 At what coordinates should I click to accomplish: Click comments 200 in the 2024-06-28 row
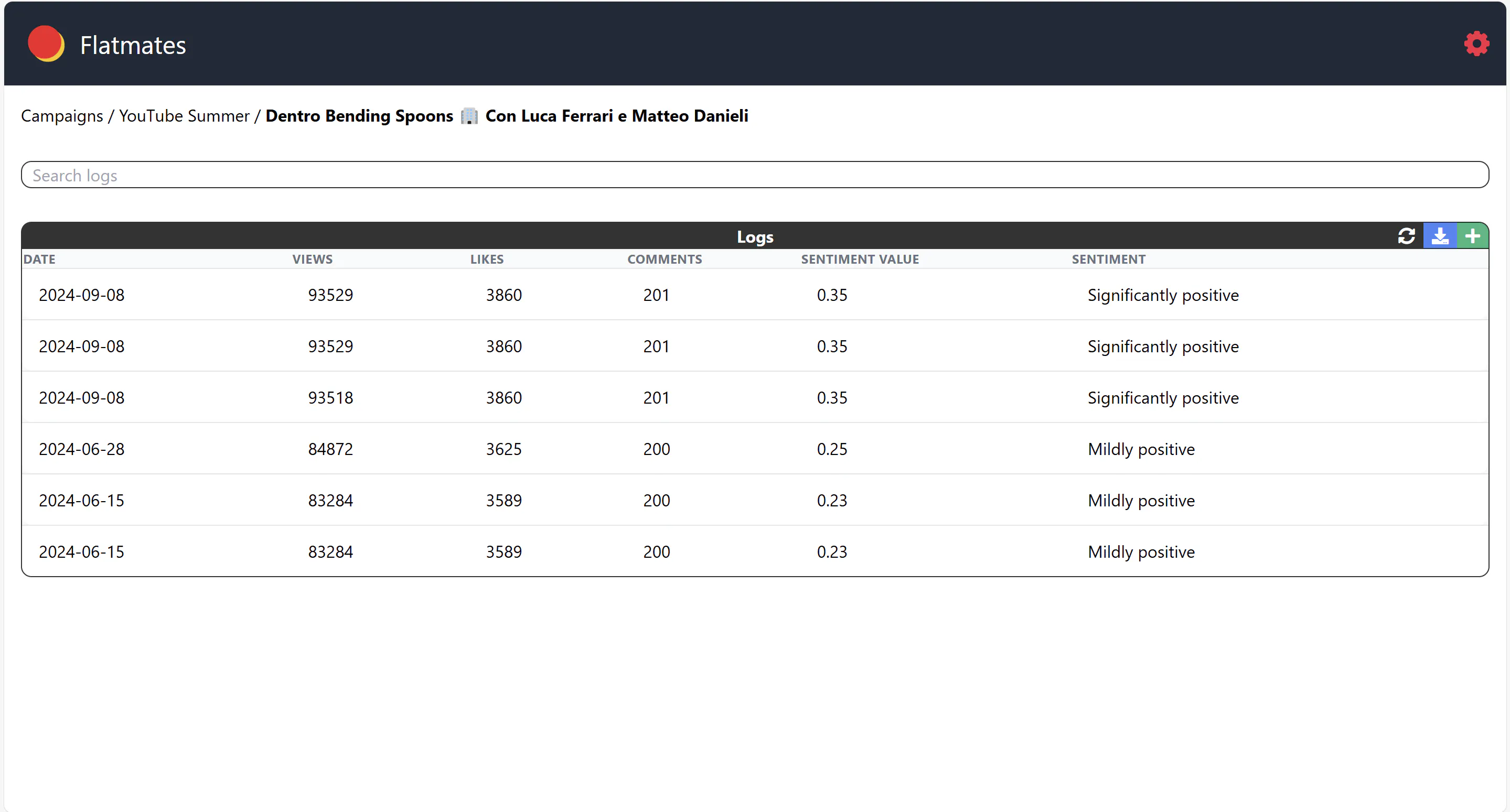(657, 449)
